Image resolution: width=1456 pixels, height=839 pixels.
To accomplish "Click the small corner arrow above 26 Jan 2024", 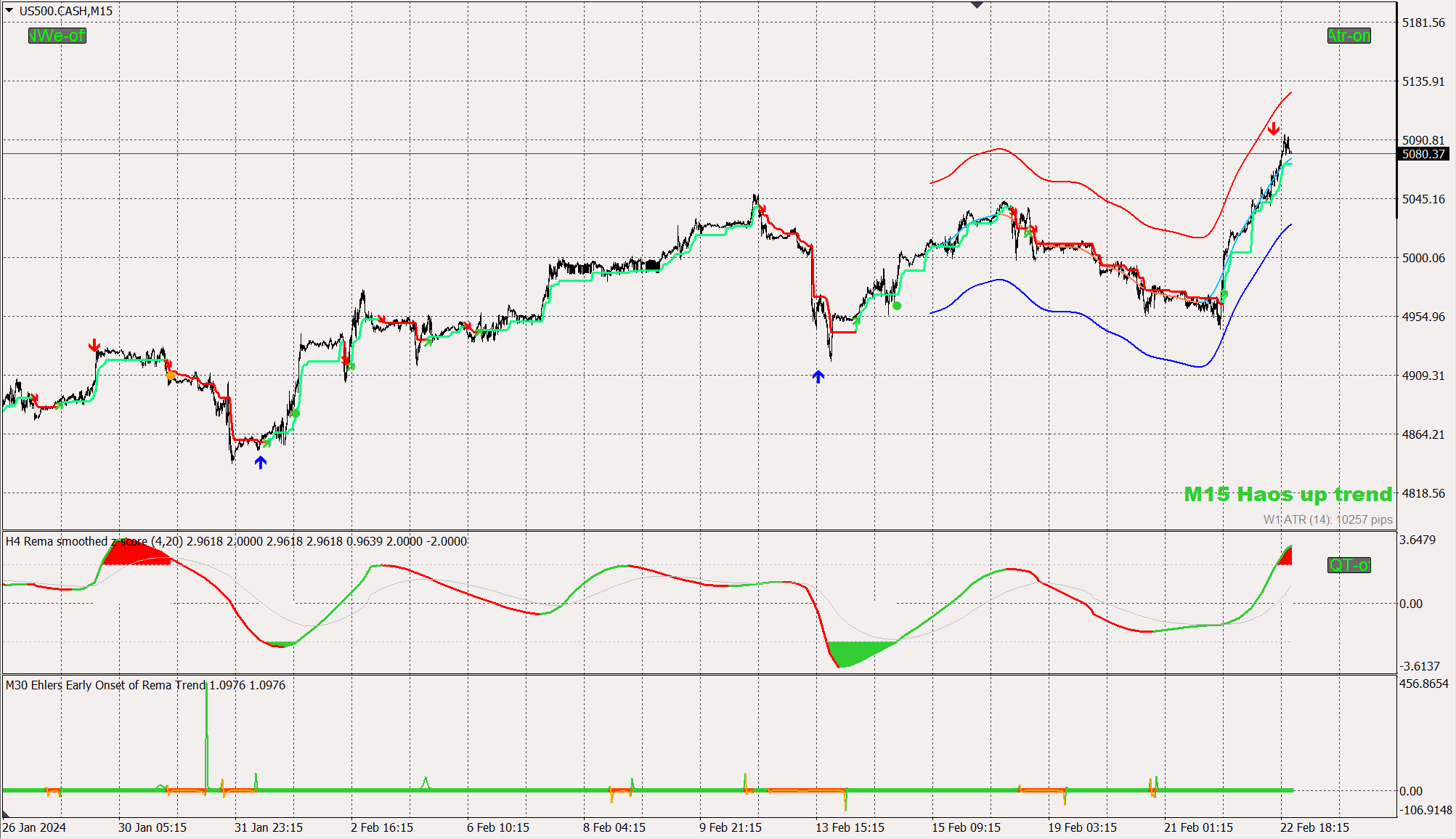I will (6, 814).
